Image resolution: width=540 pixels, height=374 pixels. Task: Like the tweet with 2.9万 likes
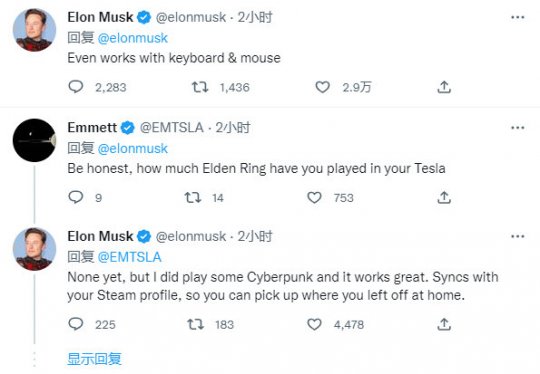click(x=322, y=87)
